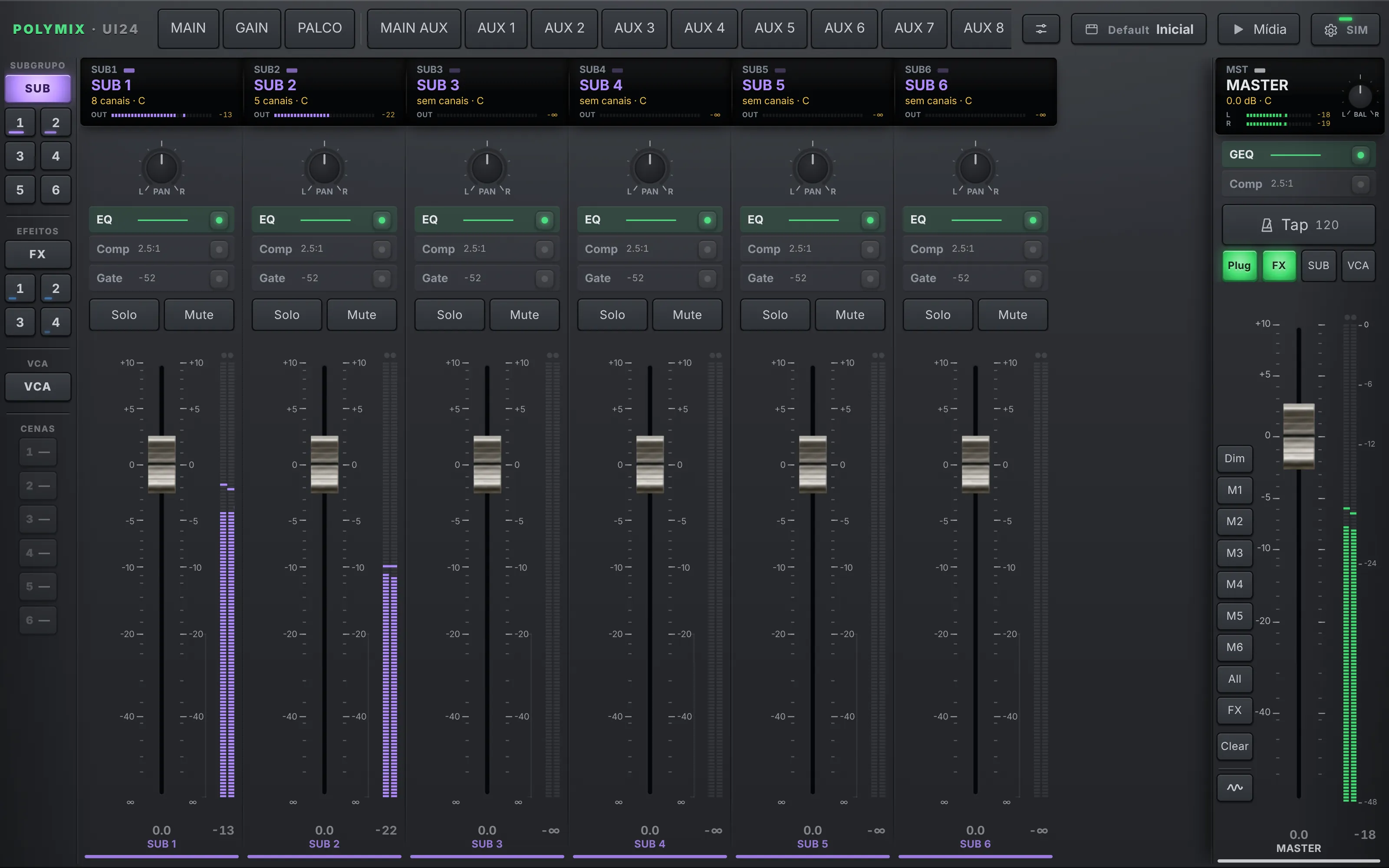Click the MASTER balance knob
The height and width of the screenshot is (868, 1389).
tap(1360, 96)
